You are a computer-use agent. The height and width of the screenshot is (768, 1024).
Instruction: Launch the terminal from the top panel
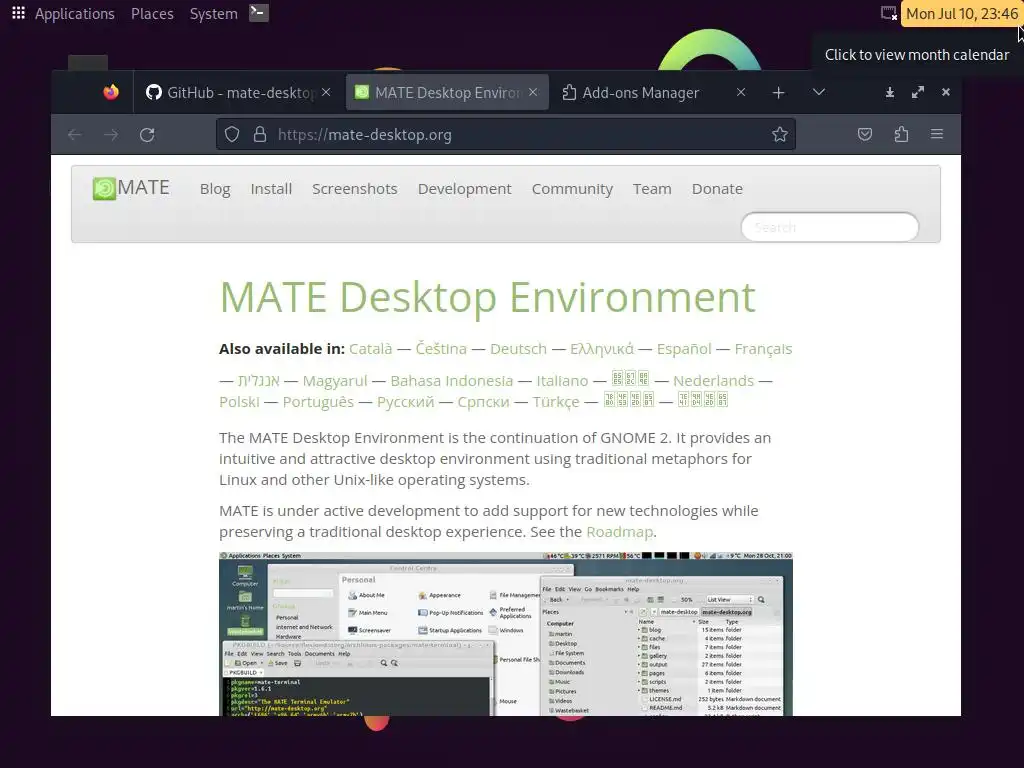click(x=259, y=13)
